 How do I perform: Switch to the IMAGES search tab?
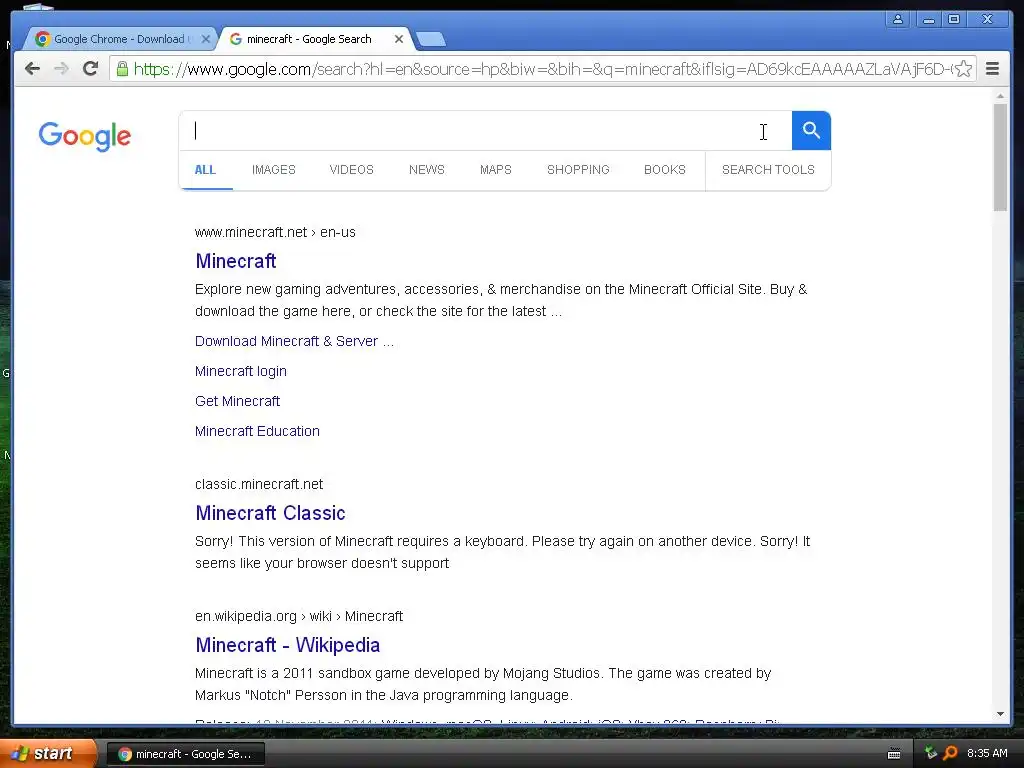274,170
